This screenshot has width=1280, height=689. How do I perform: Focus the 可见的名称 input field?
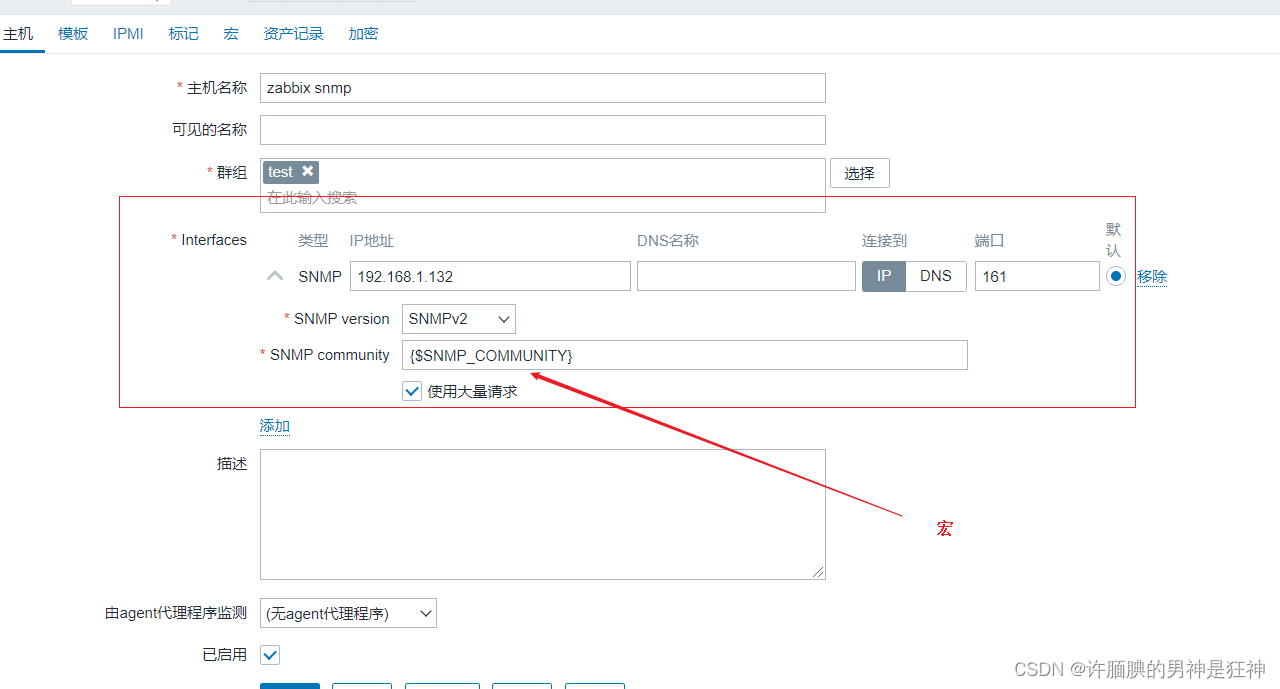(x=543, y=130)
